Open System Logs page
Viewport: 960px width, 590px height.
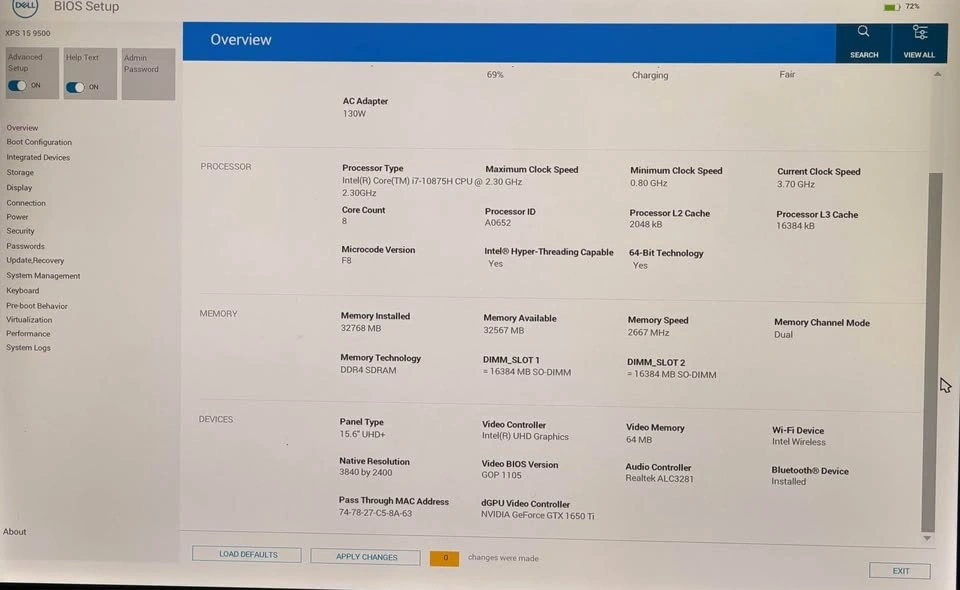[x=28, y=348]
